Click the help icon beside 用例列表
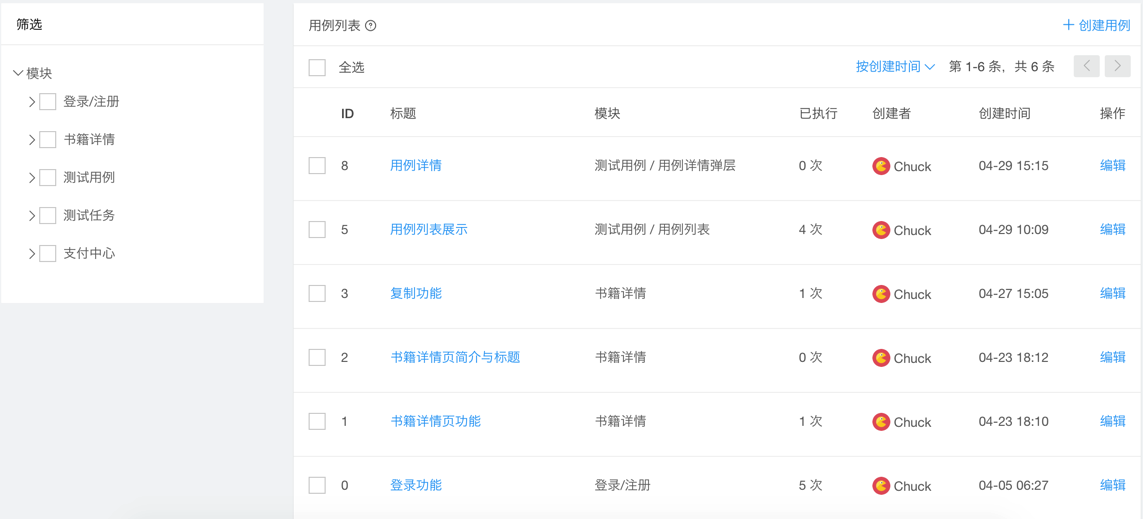Screen dimensions: 1143x519 click(x=371, y=26)
